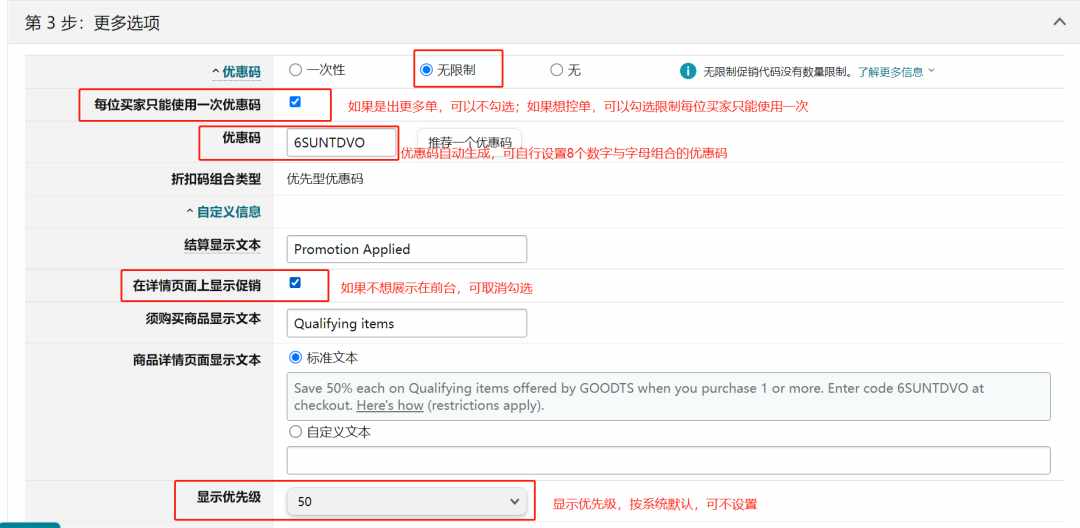Click the 折扣码组合类型 label
The image size is (1080, 528).
216,180
